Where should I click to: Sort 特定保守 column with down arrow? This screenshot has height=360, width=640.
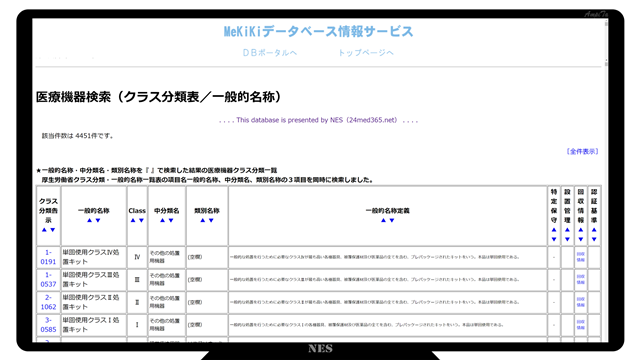[554, 239]
